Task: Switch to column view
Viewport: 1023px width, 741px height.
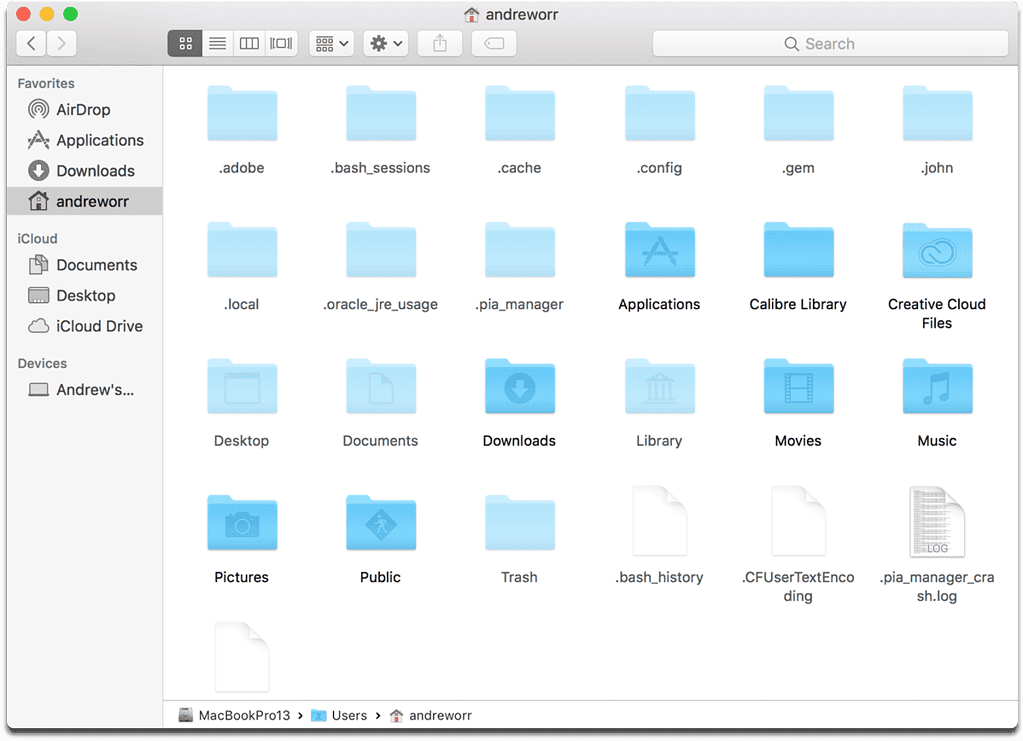Action: (x=249, y=43)
